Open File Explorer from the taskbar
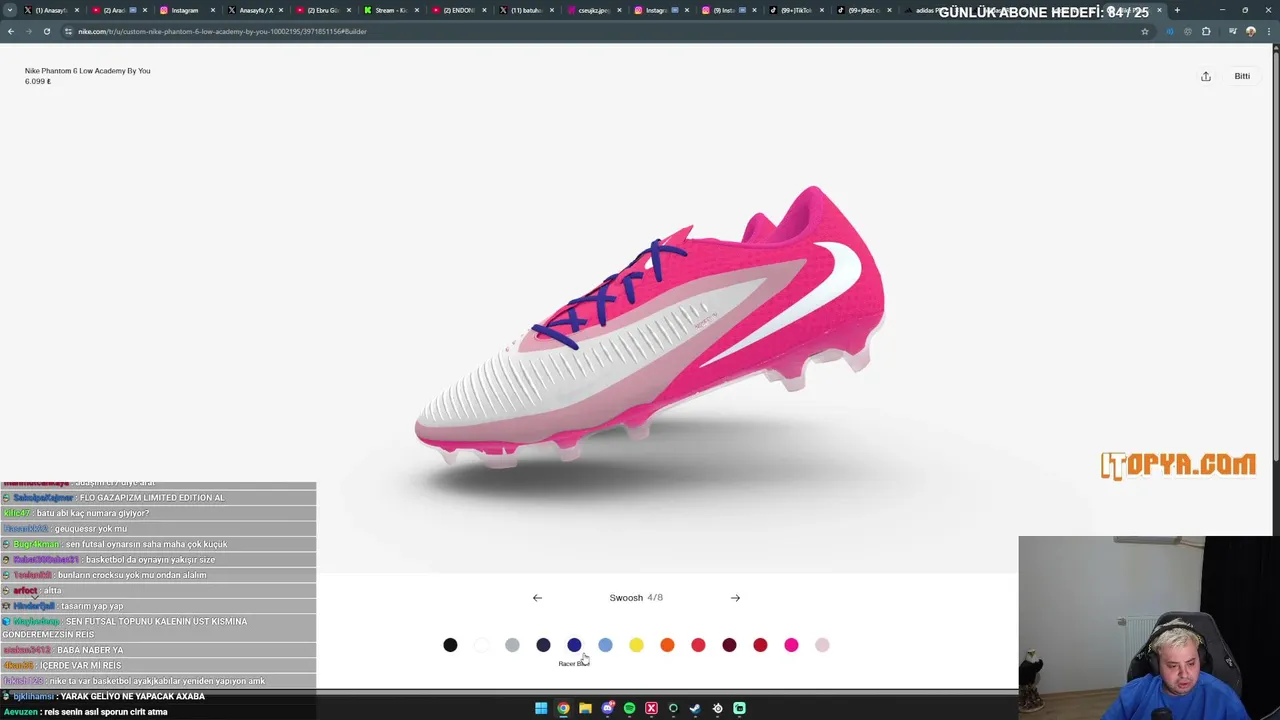Image resolution: width=1280 pixels, height=720 pixels. click(x=585, y=708)
